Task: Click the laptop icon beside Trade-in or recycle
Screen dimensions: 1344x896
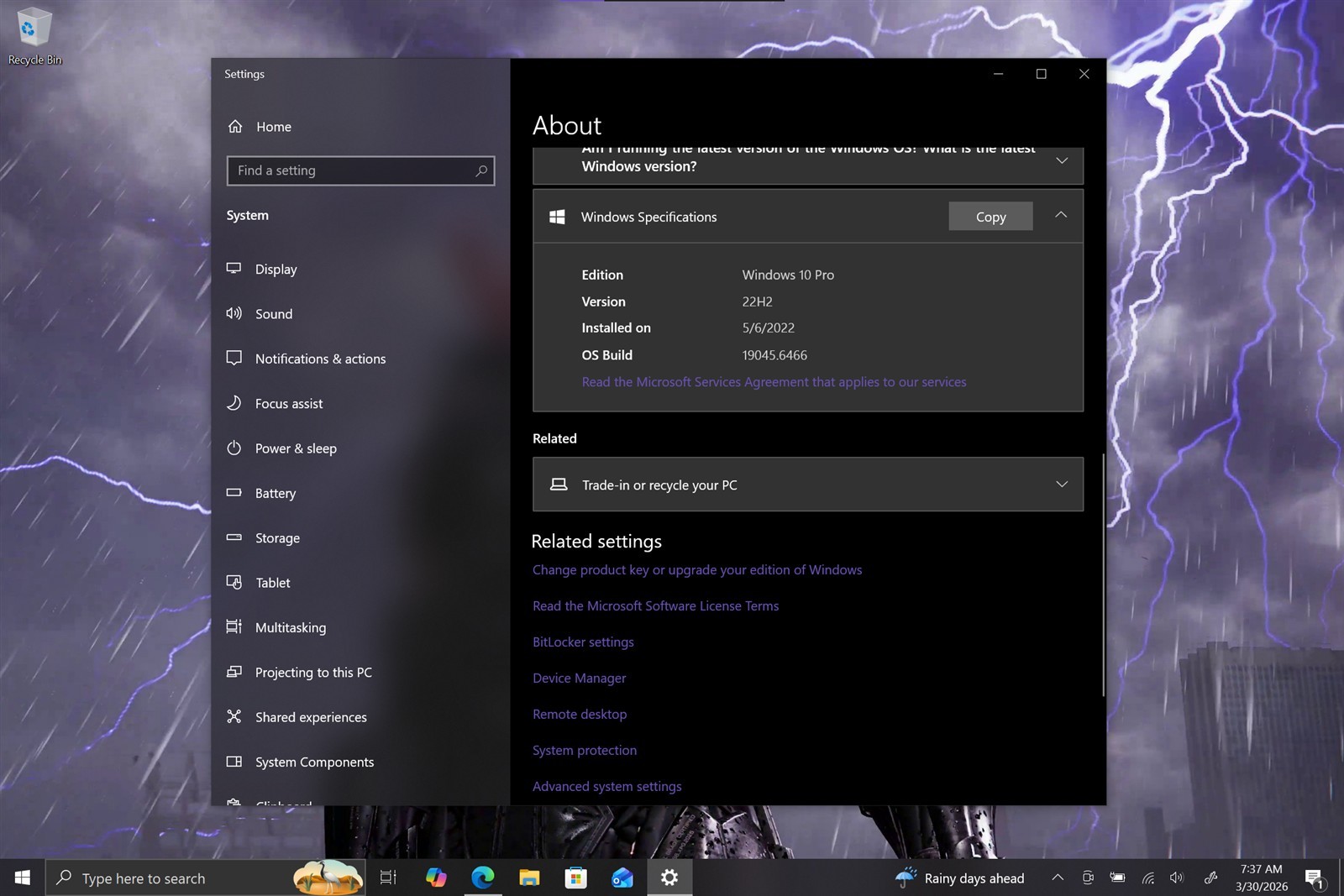Action: [559, 485]
